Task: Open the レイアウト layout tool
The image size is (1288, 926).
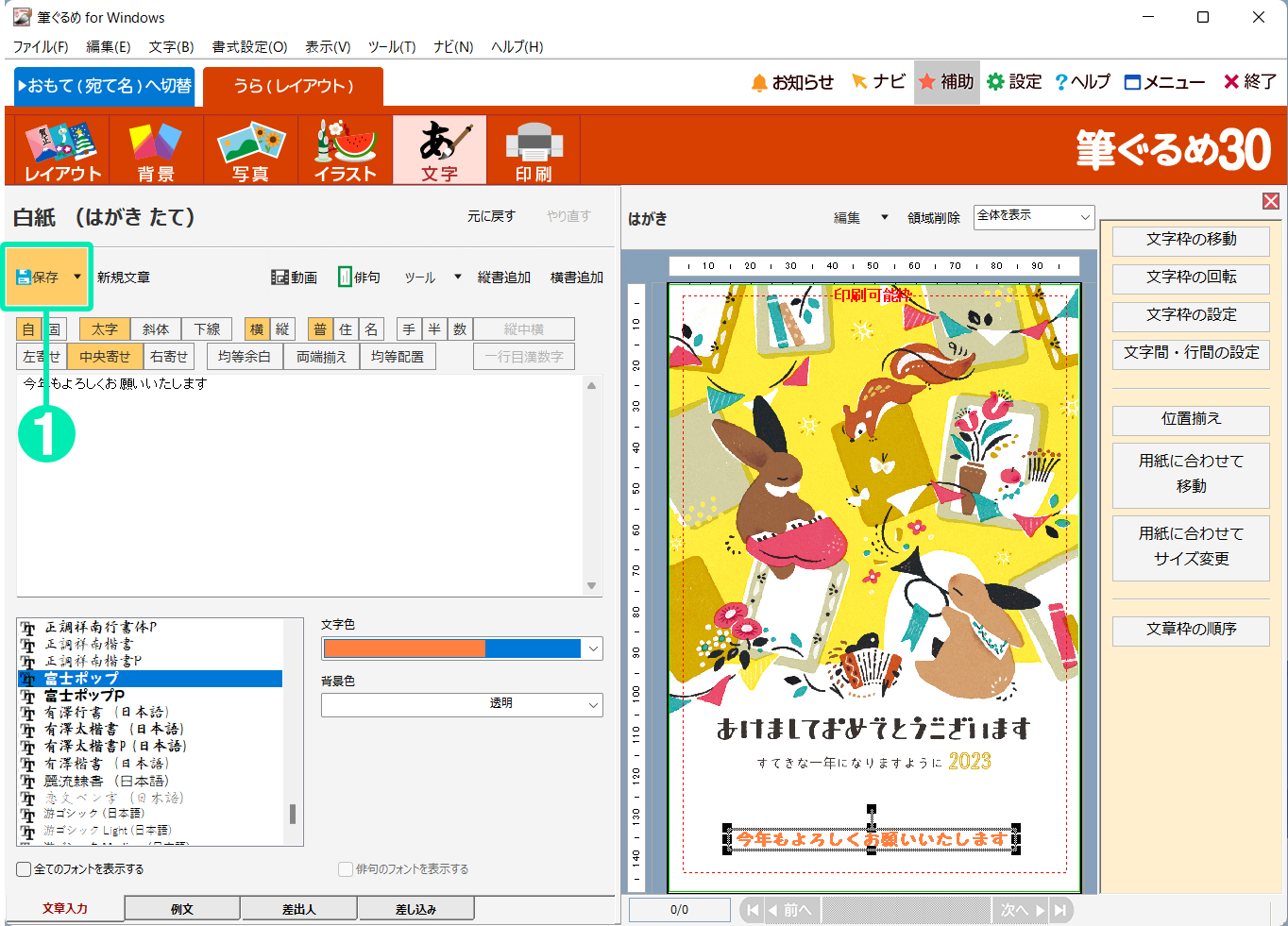Action: tap(62, 150)
